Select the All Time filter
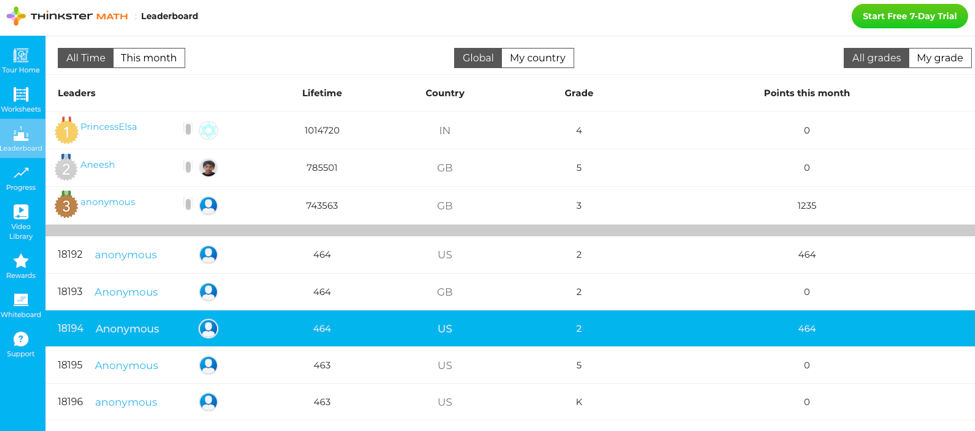 [x=86, y=58]
